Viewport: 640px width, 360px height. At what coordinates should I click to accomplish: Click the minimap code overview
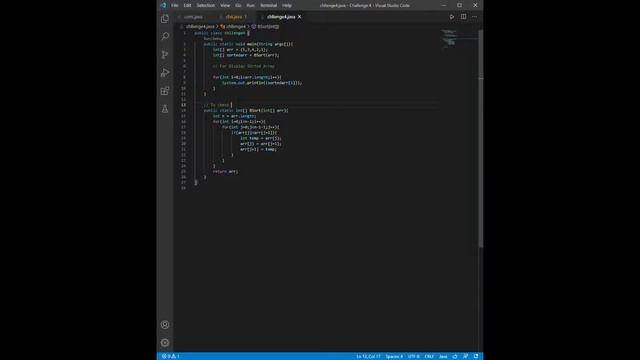pos(459,40)
